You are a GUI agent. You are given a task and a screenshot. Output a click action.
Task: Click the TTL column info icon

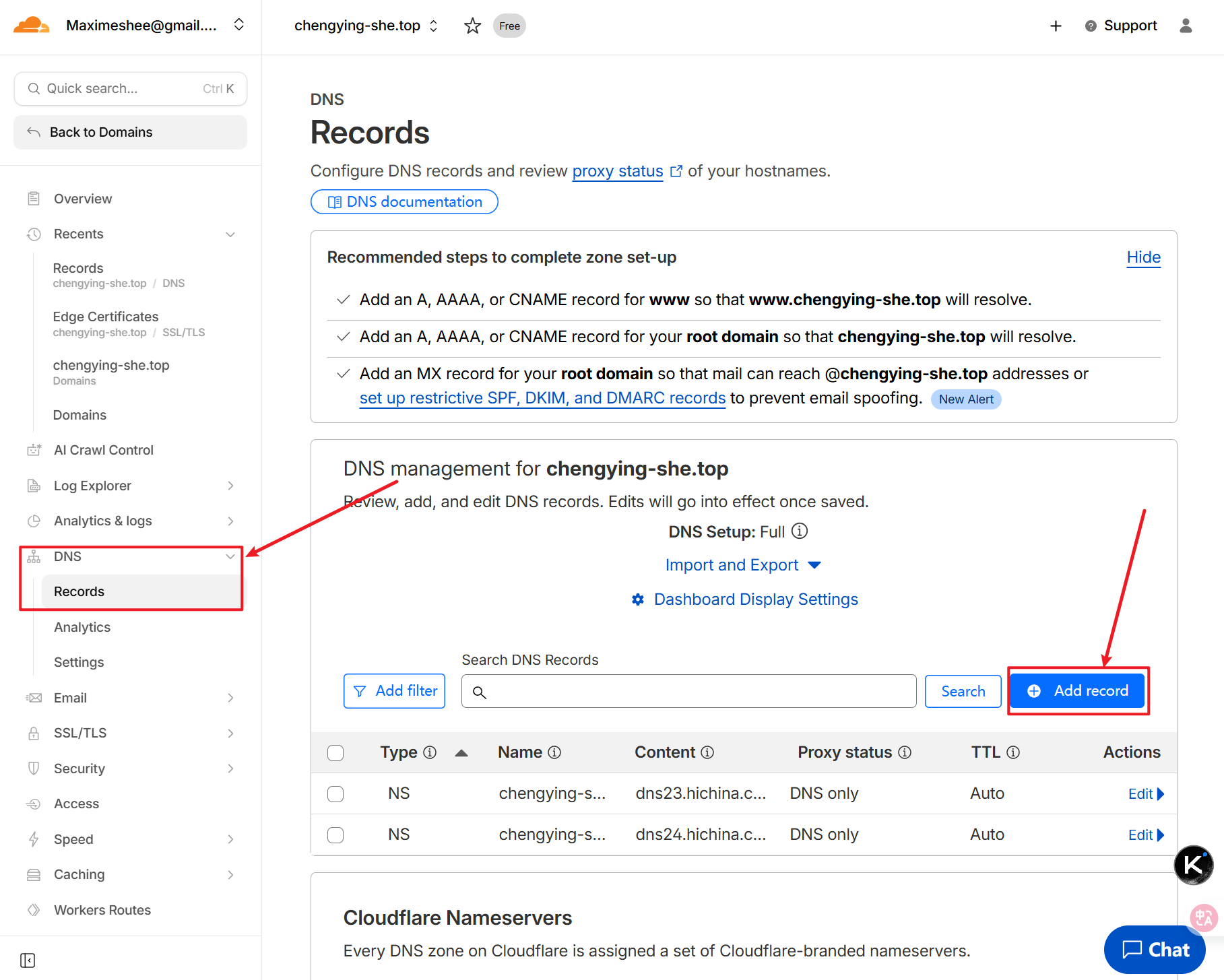1013,752
